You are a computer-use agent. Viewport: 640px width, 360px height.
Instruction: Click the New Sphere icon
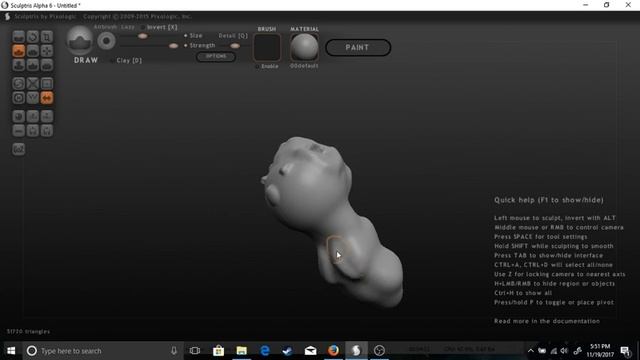[x=18, y=116]
